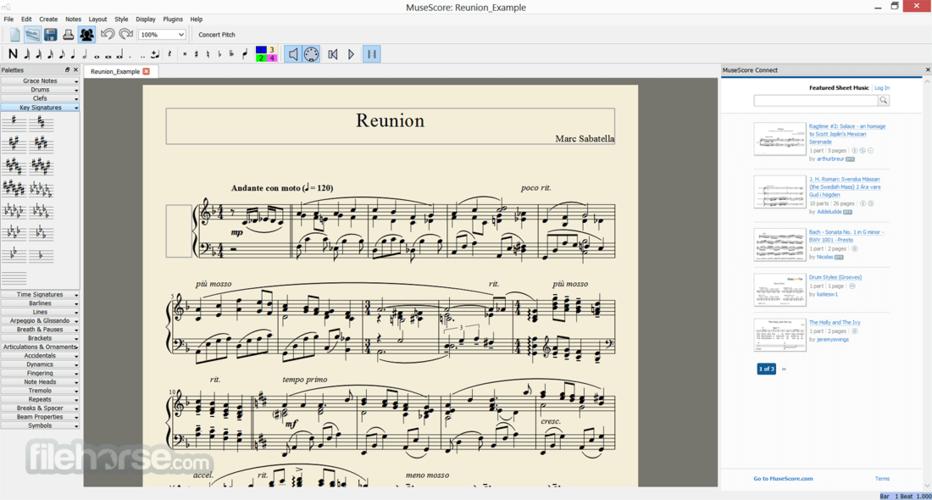Click the magnifier search button in Connect
This screenshot has height=500, width=932.
tap(884, 100)
